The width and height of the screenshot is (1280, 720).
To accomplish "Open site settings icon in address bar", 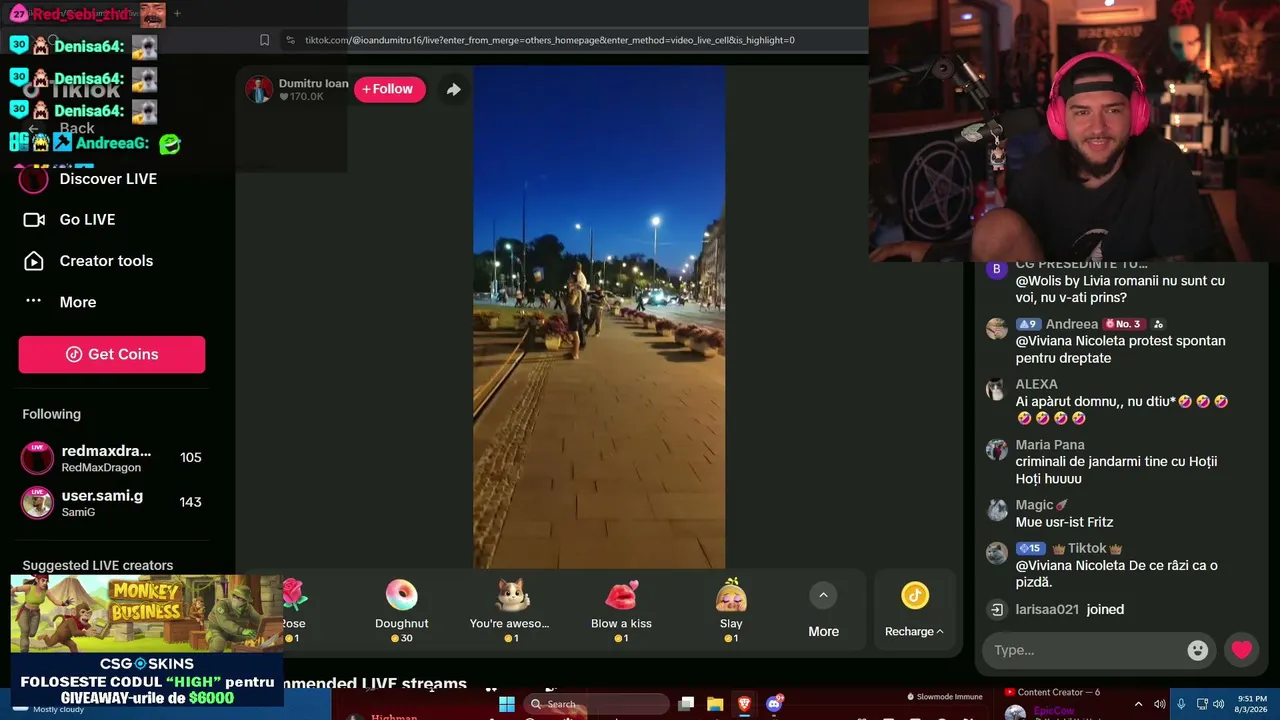I will (290, 40).
